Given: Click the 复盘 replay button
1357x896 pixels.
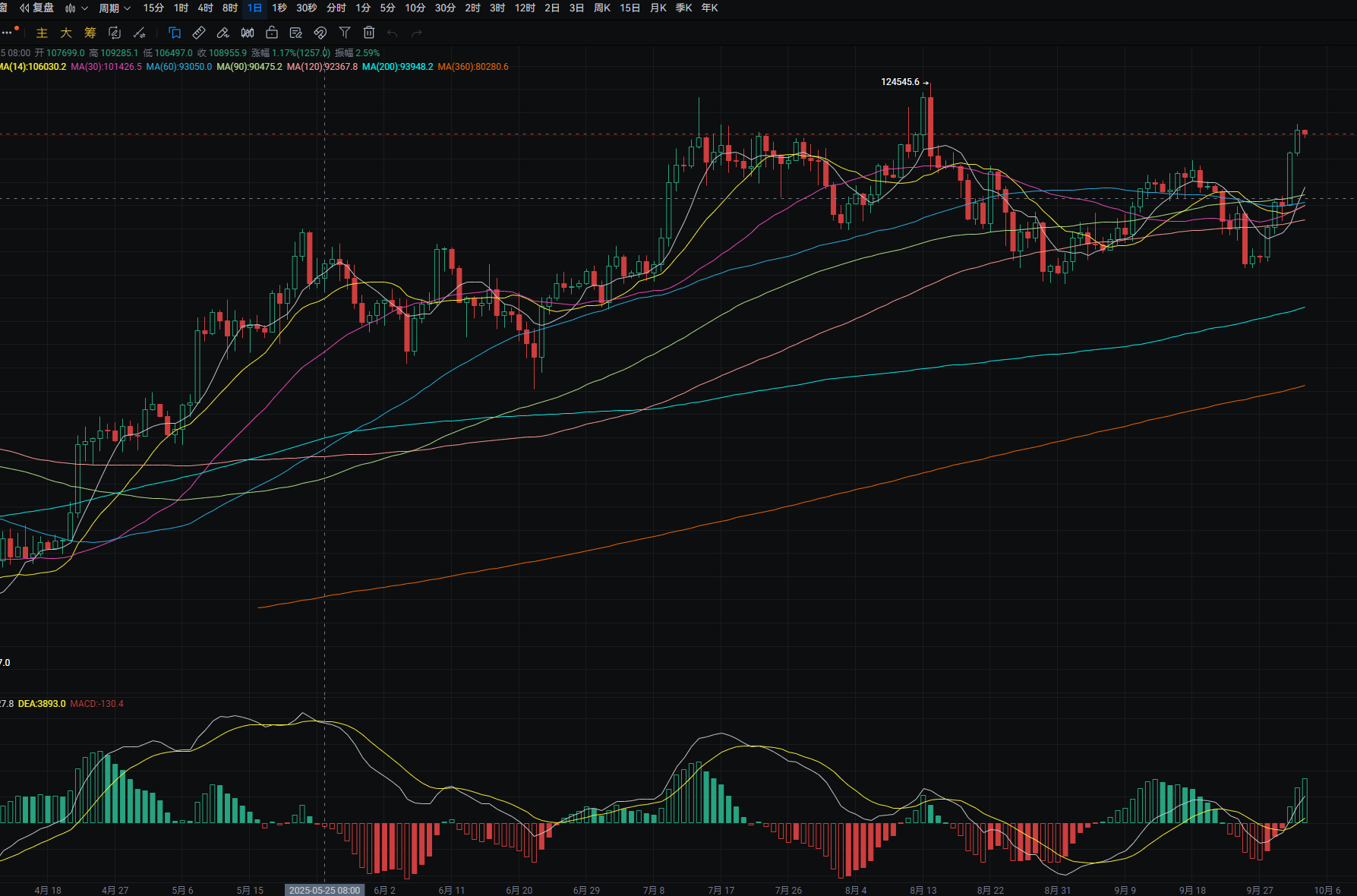Looking at the screenshot, I should tap(37, 8).
